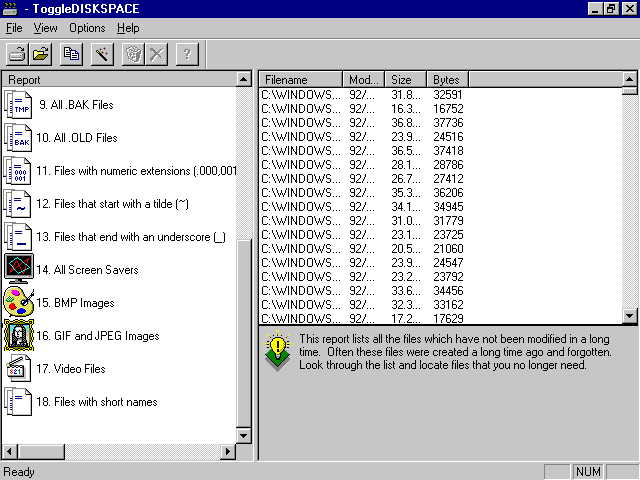Click the copy documents toolbar icon
640x480 pixels.
coord(71,54)
